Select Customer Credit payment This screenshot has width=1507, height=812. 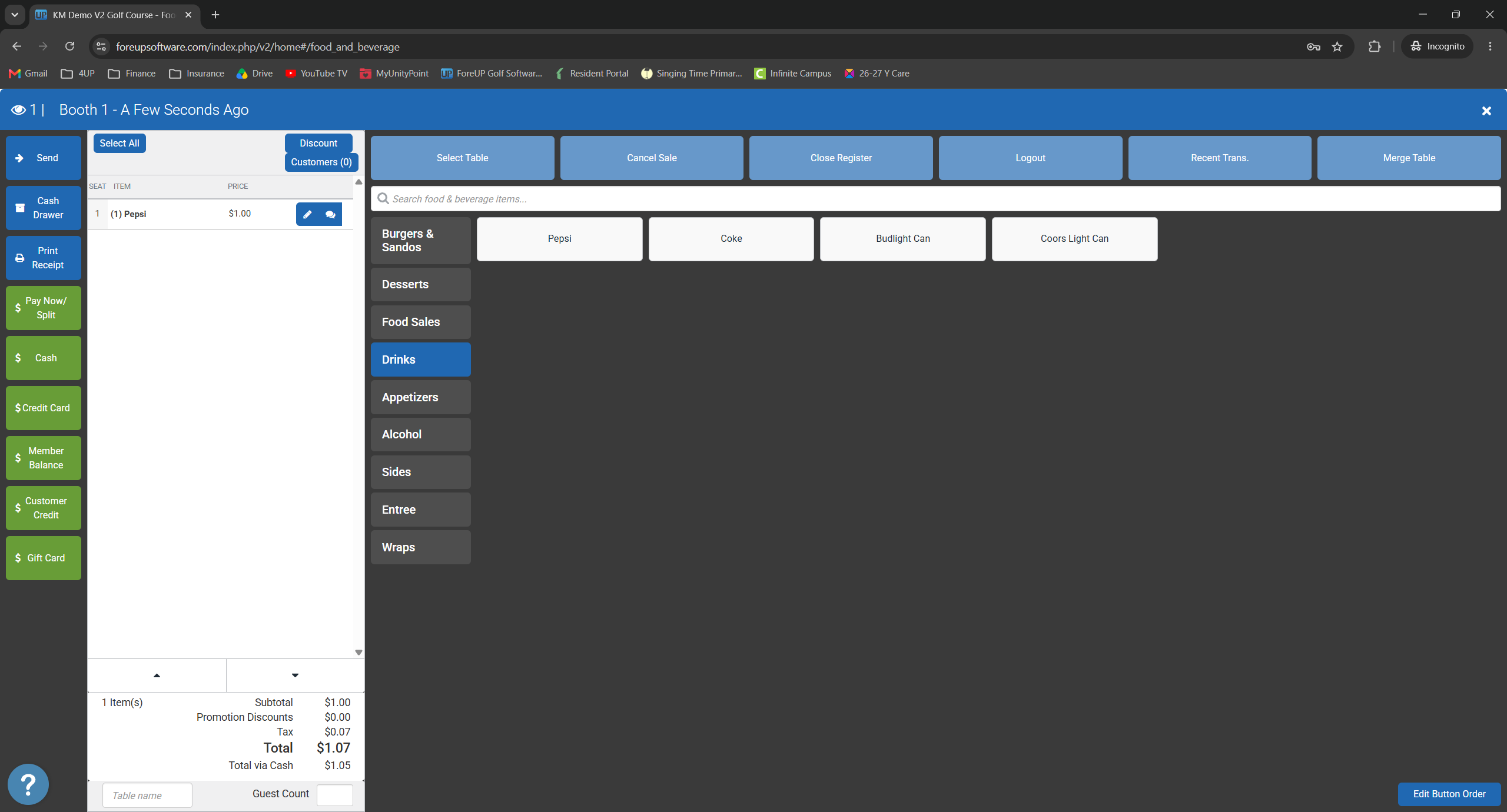pos(44,508)
